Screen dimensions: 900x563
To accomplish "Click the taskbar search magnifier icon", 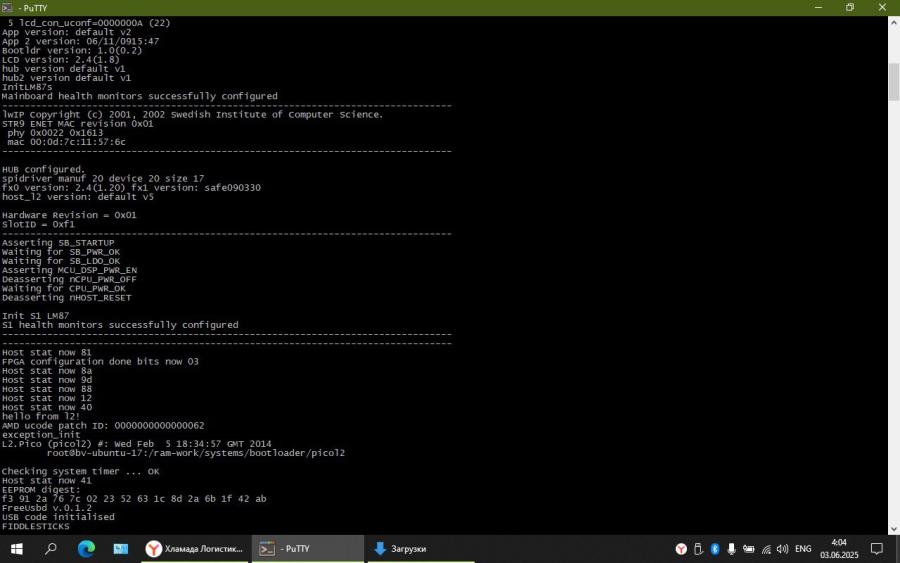I will click(51, 549).
